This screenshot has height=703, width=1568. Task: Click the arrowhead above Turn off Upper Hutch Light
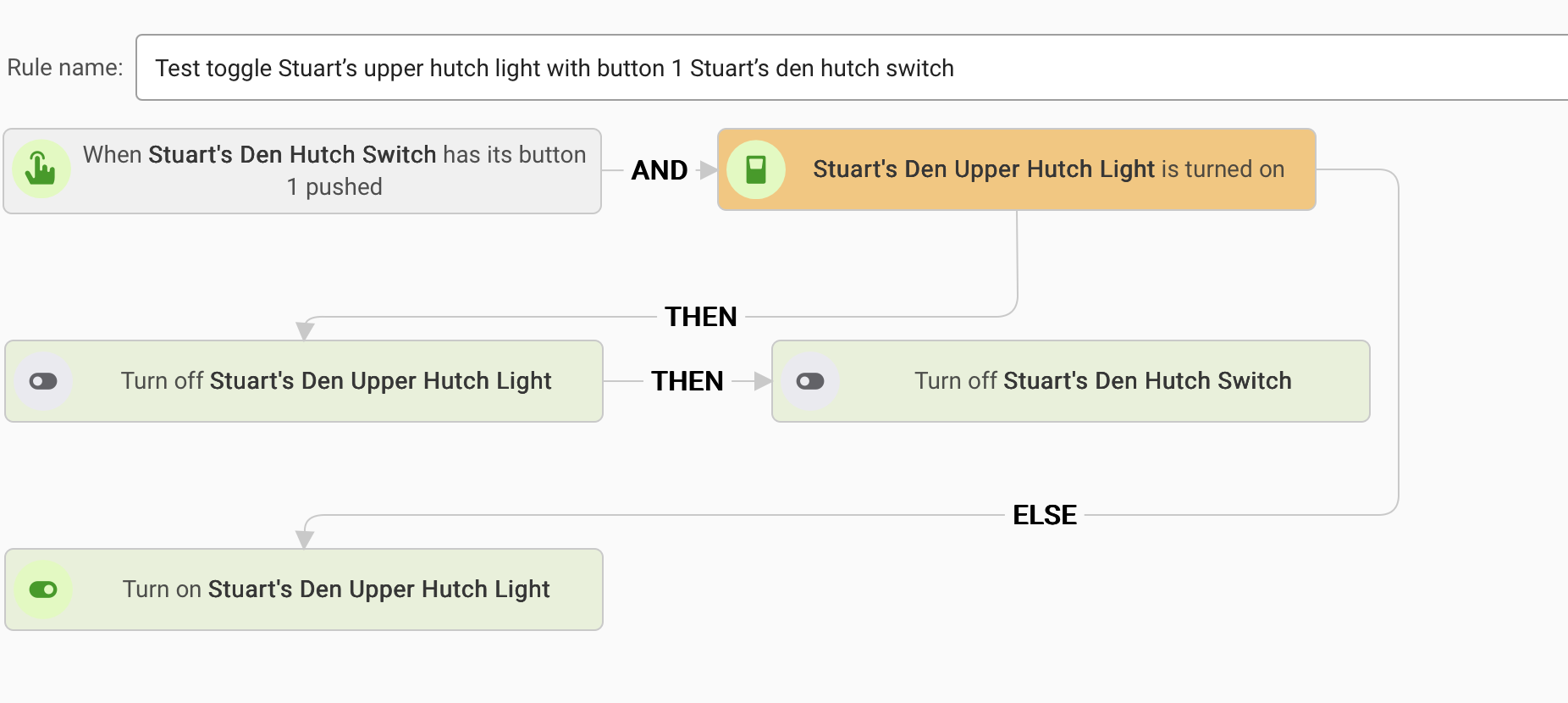click(x=305, y=330)
